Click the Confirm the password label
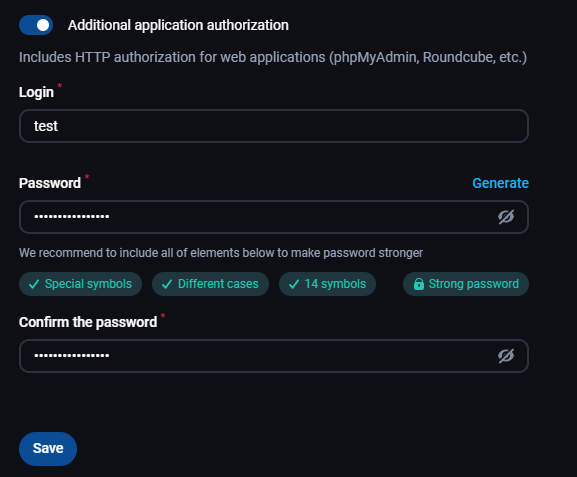 click(88, 322)
